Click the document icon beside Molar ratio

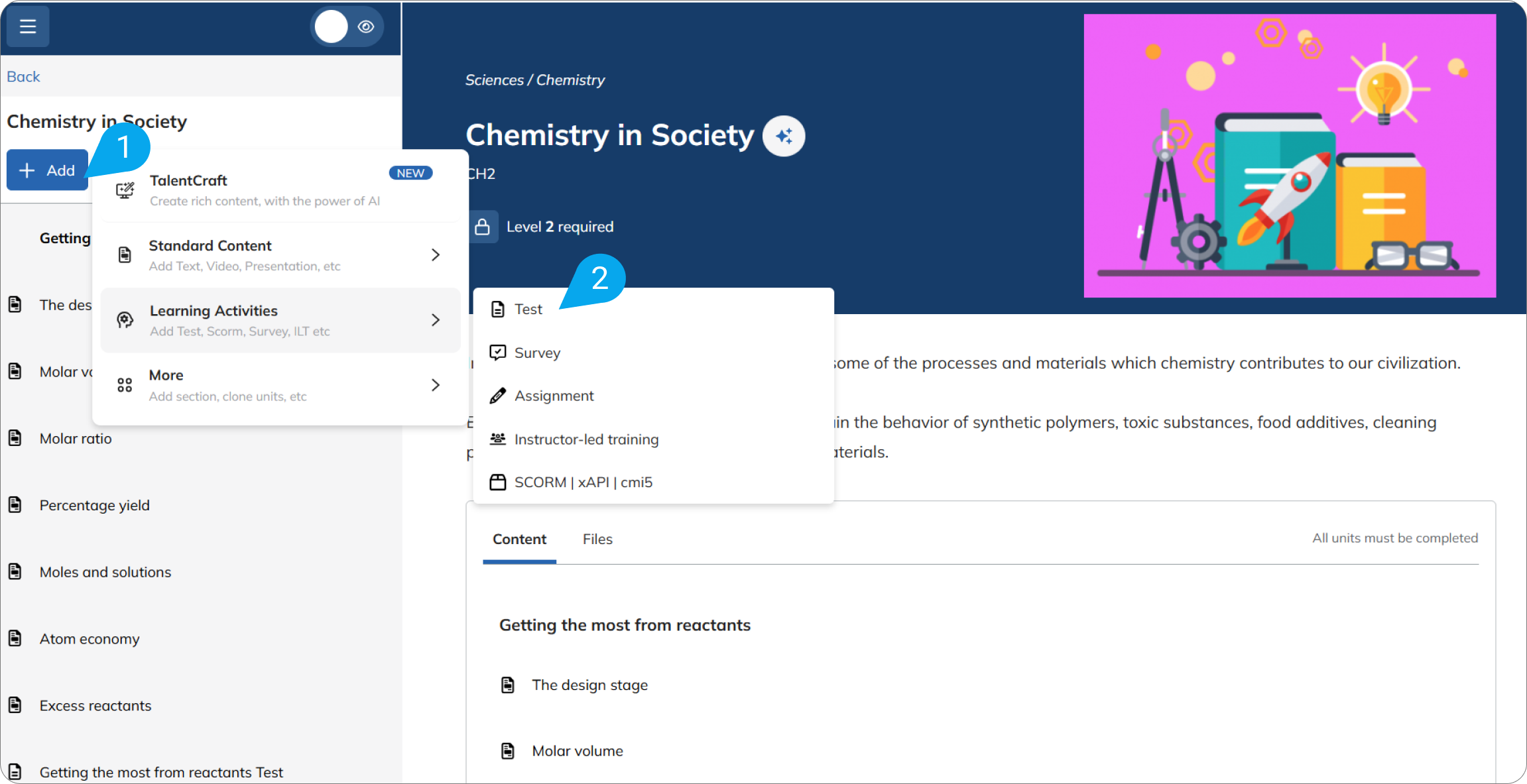15,438
